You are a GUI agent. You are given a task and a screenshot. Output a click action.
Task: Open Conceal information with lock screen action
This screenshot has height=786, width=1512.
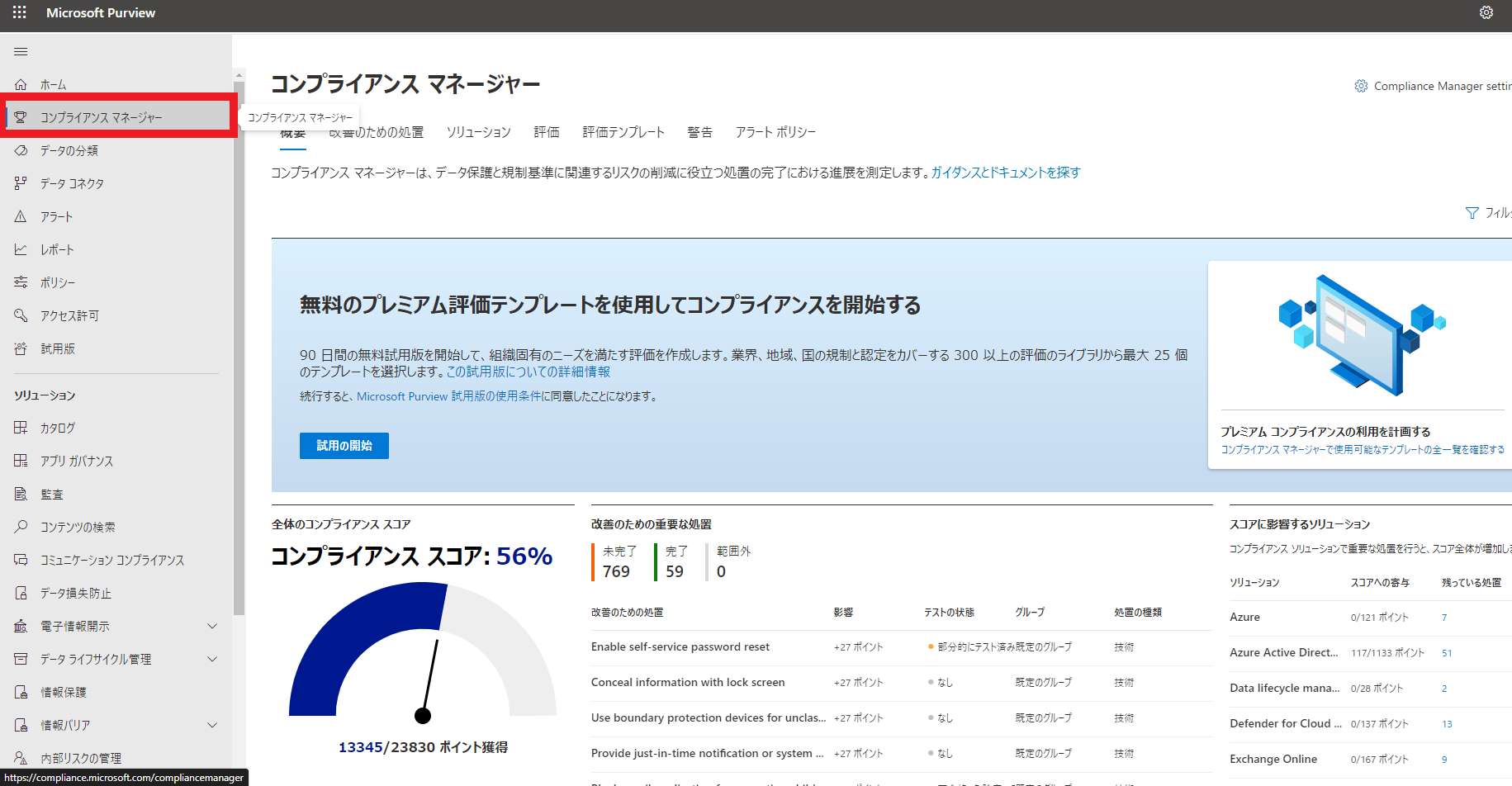point(688,683)
